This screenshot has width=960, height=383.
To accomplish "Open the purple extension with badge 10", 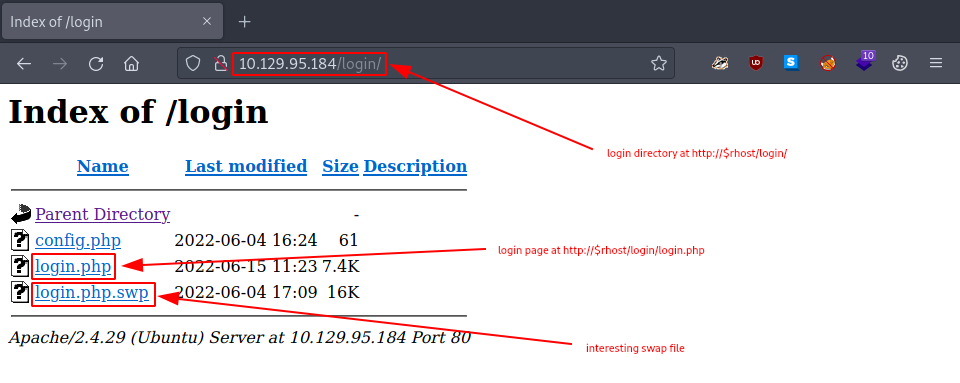I will [x=864, y=61].
